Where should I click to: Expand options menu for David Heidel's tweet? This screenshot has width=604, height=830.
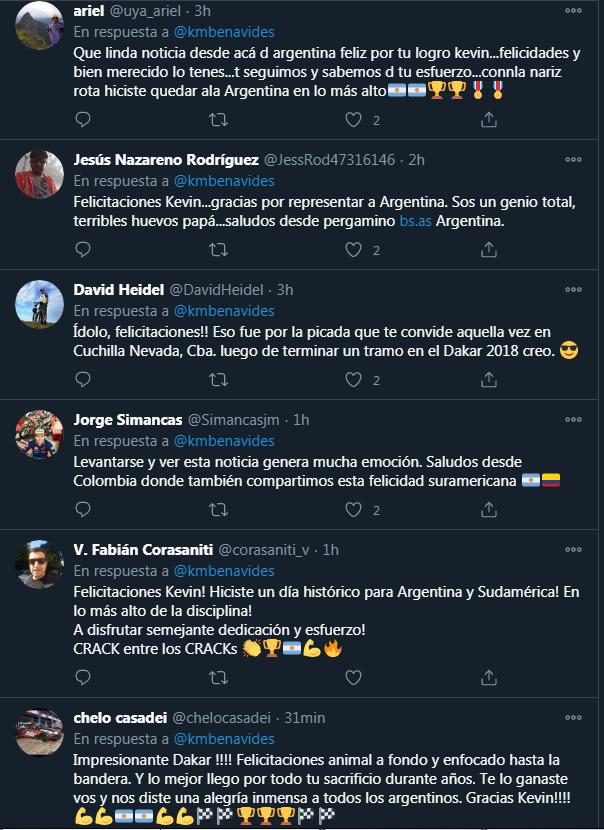click(x=573, y=289)
